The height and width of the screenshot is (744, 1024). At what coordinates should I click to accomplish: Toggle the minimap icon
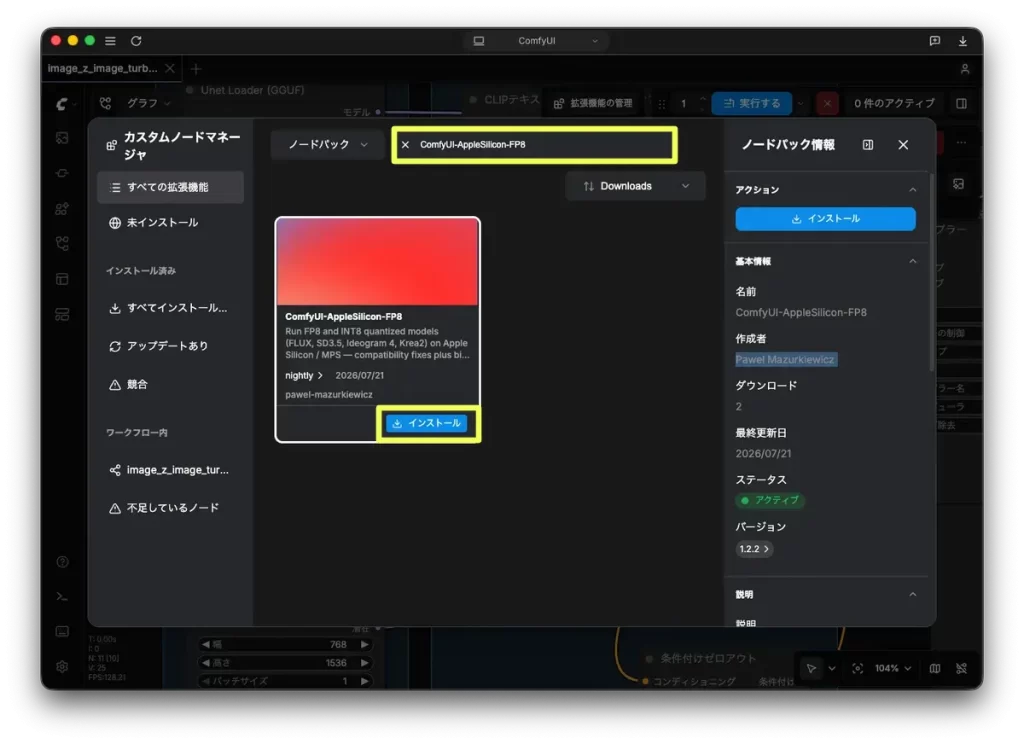click(935, 668)
